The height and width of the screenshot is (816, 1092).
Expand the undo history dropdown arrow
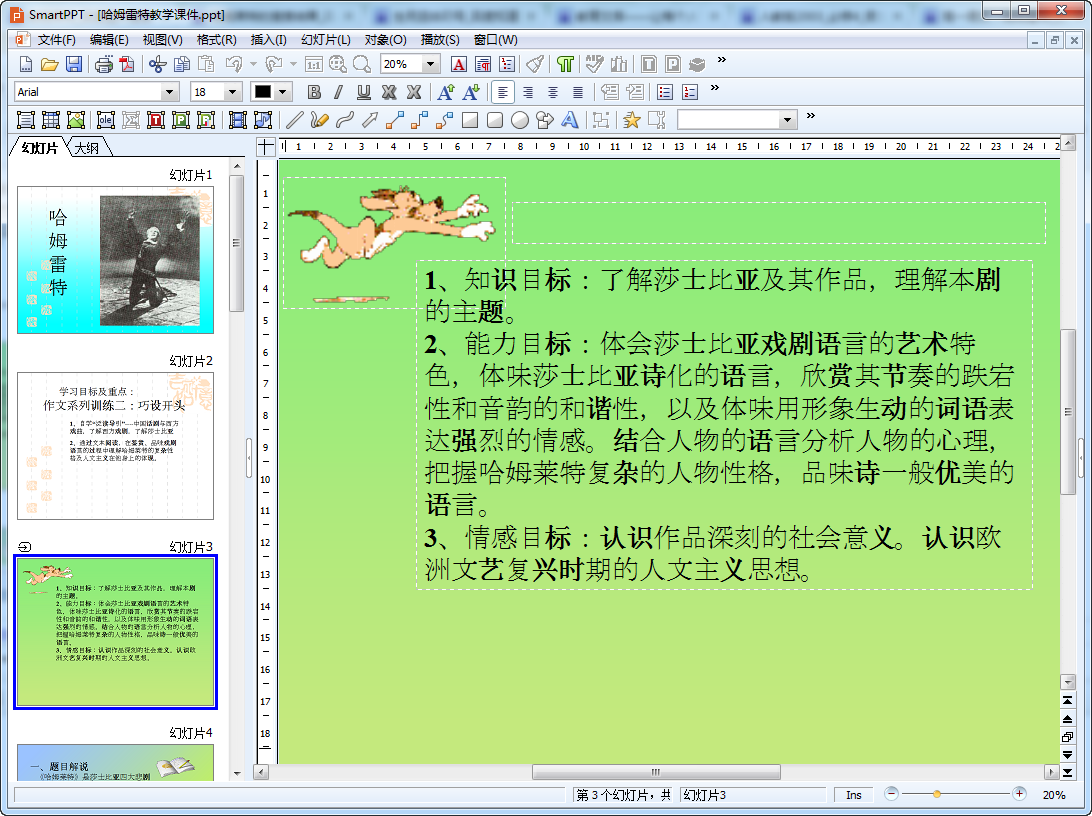(x=254, y=65)
